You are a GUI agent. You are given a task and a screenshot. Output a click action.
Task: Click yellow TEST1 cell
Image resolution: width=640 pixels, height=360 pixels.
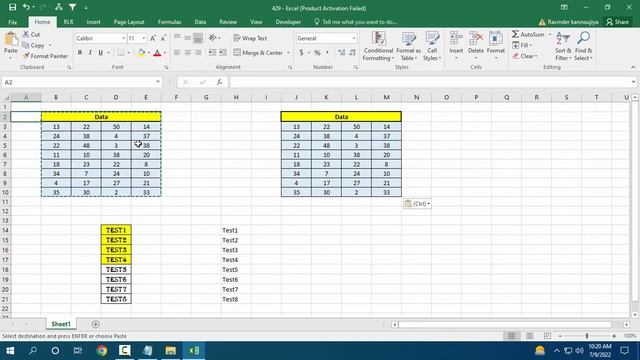116,230
